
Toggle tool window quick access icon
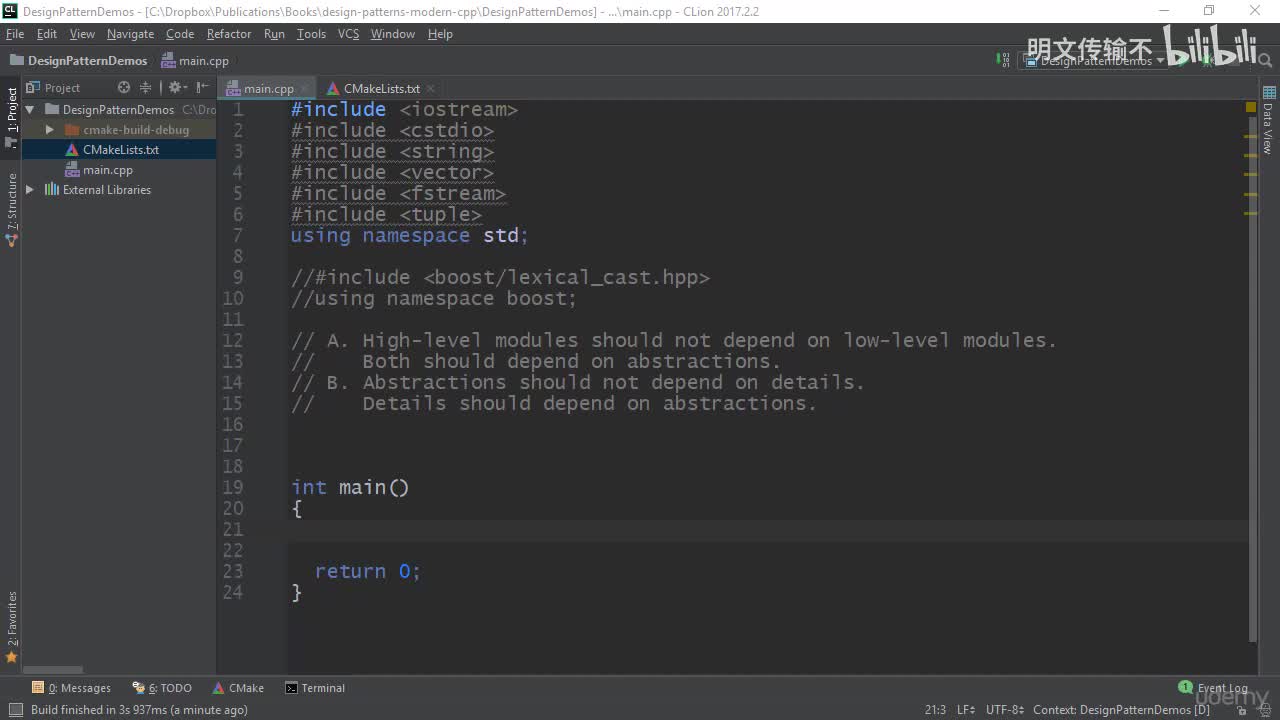point(15,710)
